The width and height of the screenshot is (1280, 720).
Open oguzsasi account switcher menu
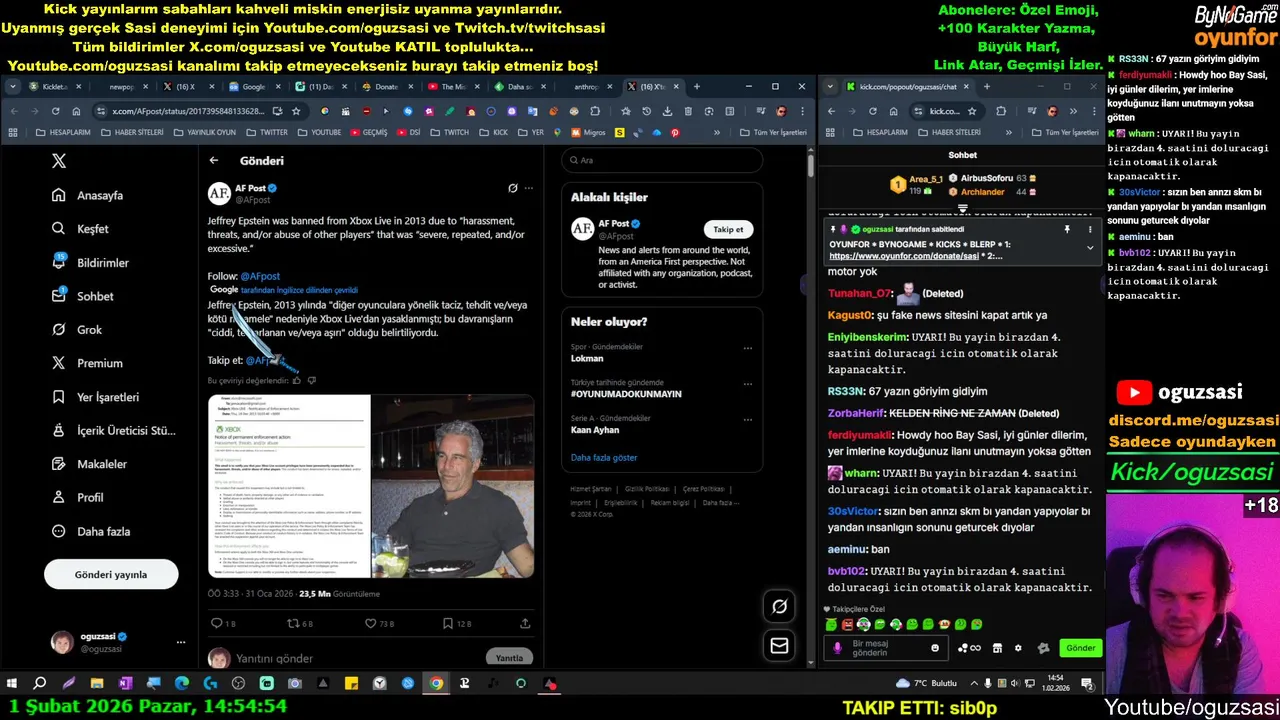tap(117, 642)
